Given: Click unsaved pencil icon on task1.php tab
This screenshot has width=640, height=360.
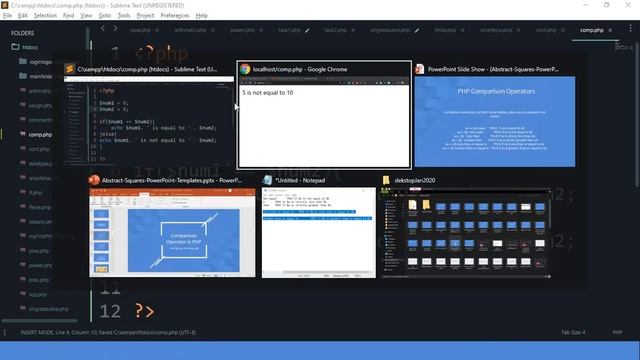Looking at the screenshot, I should pos(307,30).
